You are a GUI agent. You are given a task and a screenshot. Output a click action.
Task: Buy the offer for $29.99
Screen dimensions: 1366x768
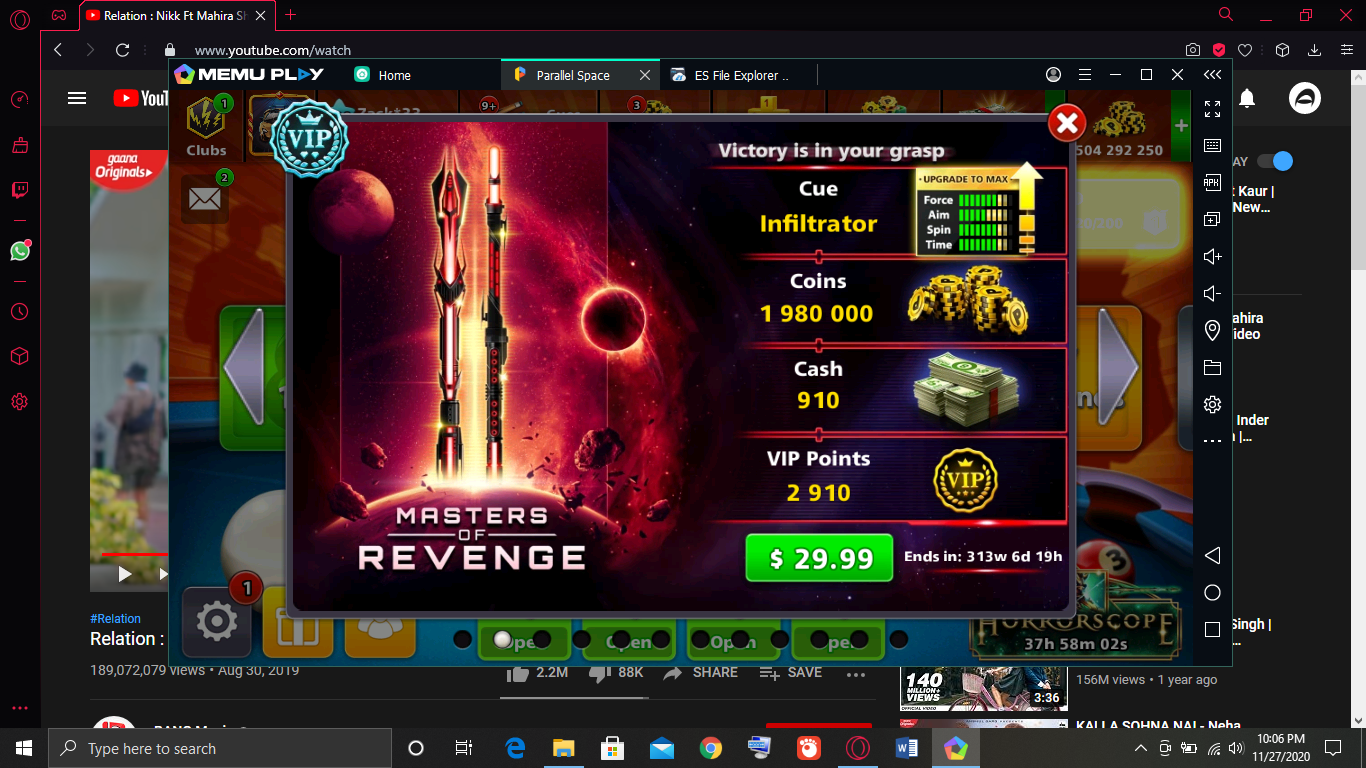819,558
